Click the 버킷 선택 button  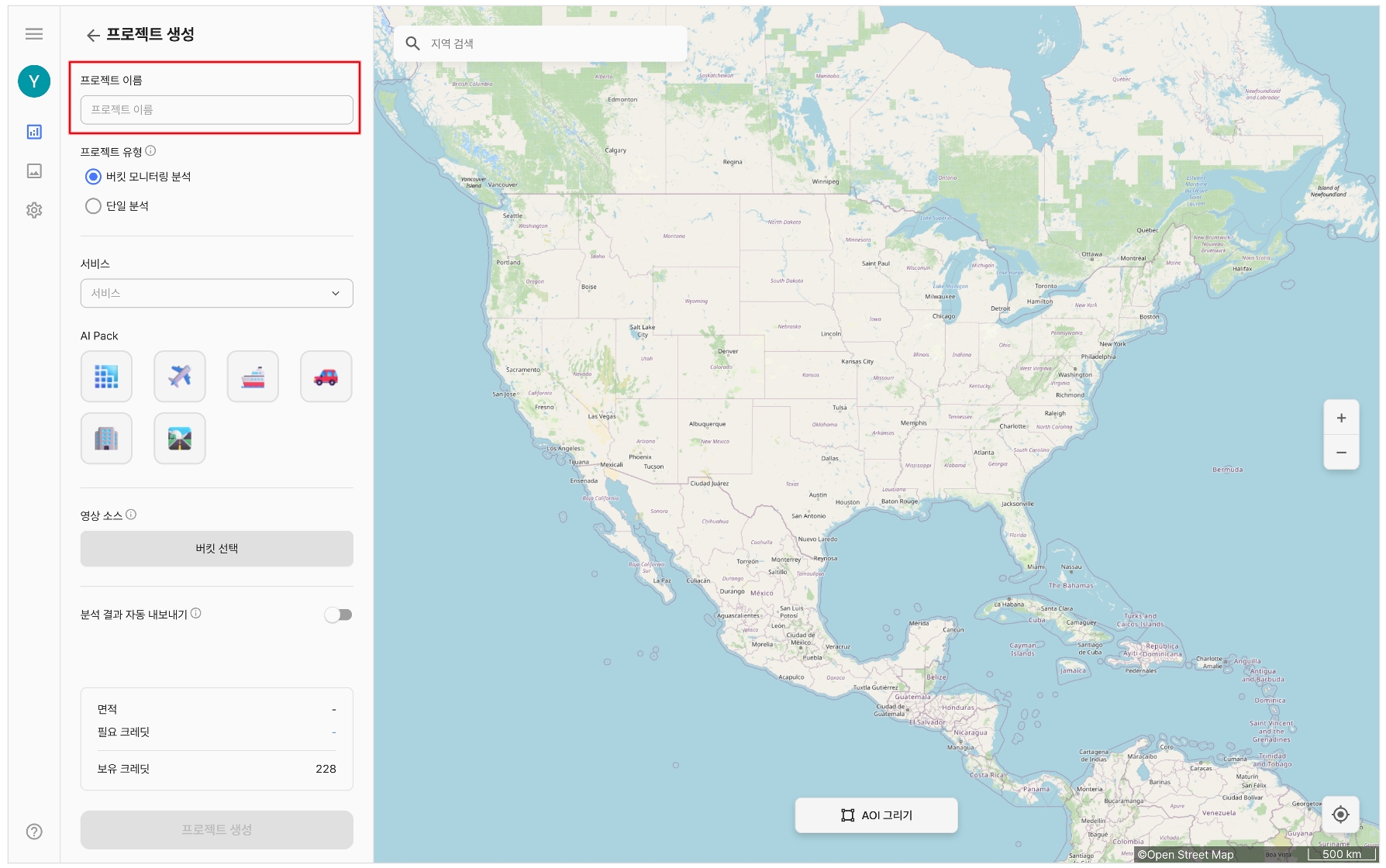tap(216, 549)
